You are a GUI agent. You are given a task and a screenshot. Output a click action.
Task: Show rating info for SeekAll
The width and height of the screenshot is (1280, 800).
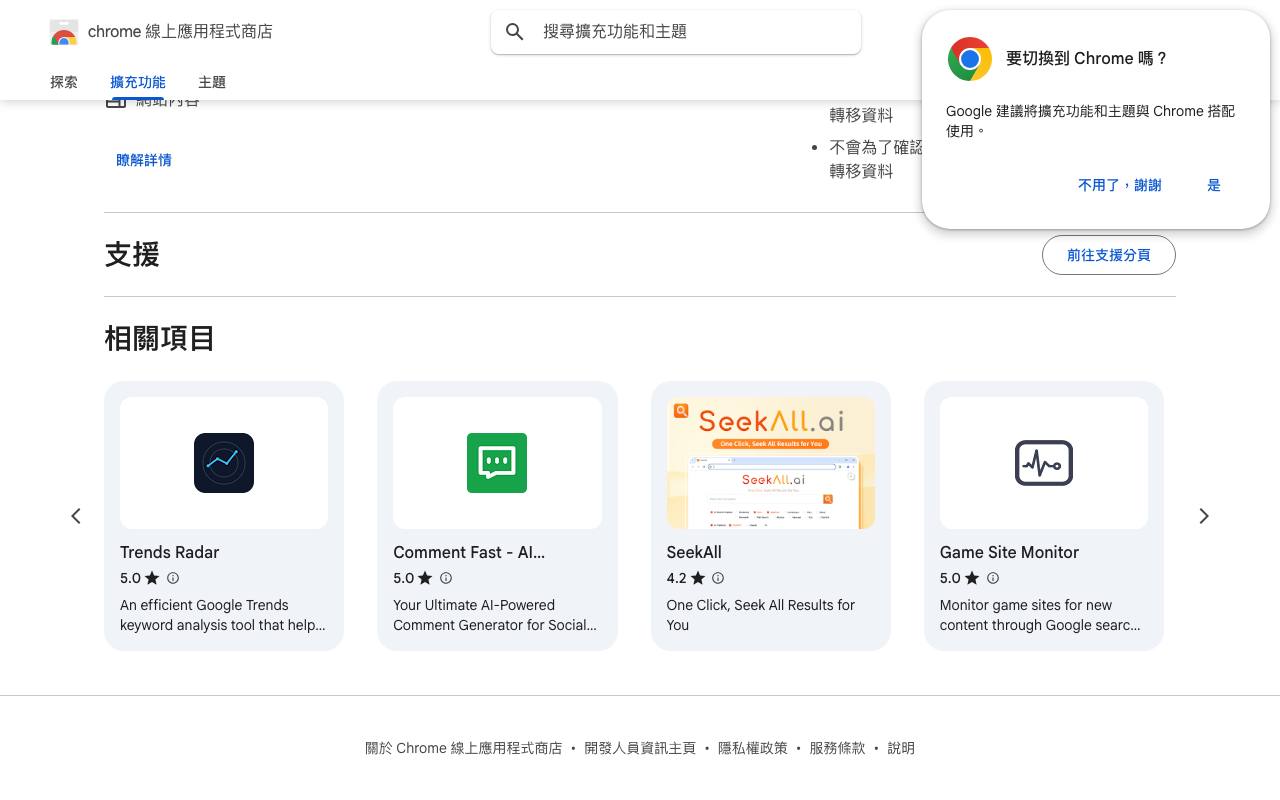718,578
